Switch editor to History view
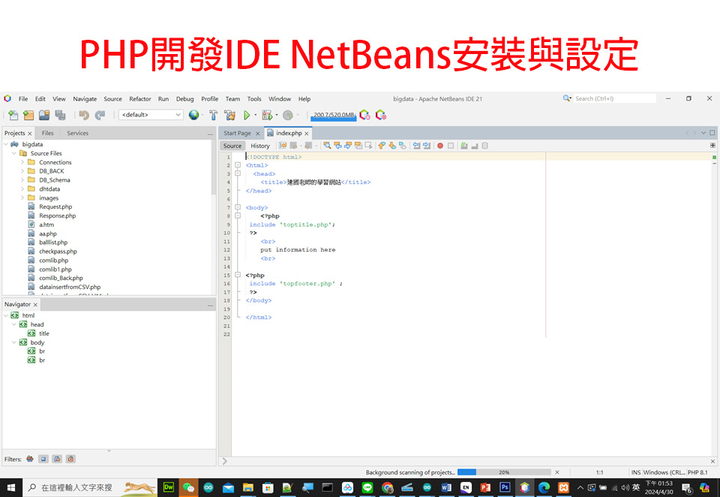Image resolution: width=720 pixels, height=497 pixels. (x=260, y=146)
